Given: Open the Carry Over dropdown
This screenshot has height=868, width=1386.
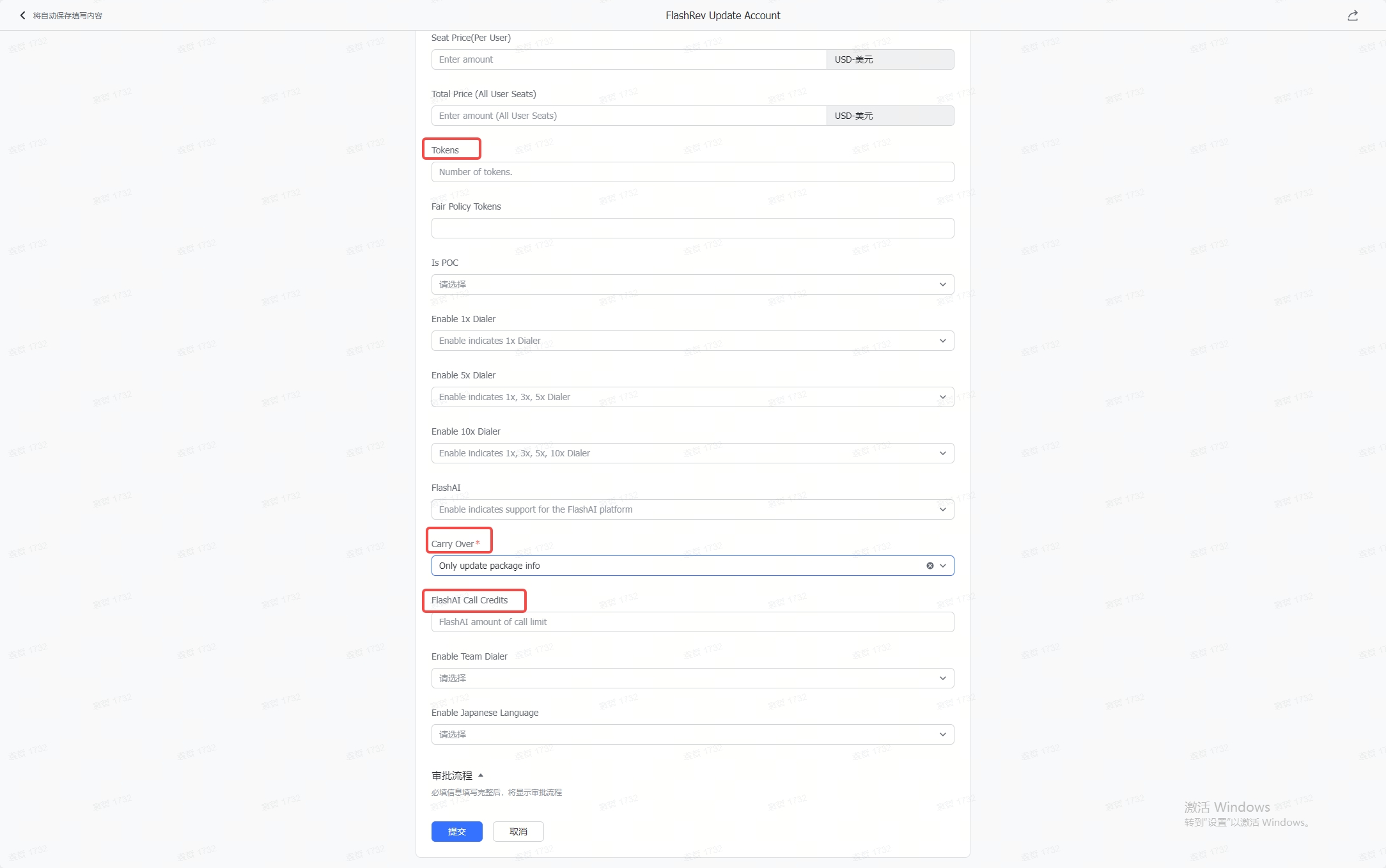Looking at the screenshot, I should click(x=693, y=566).
